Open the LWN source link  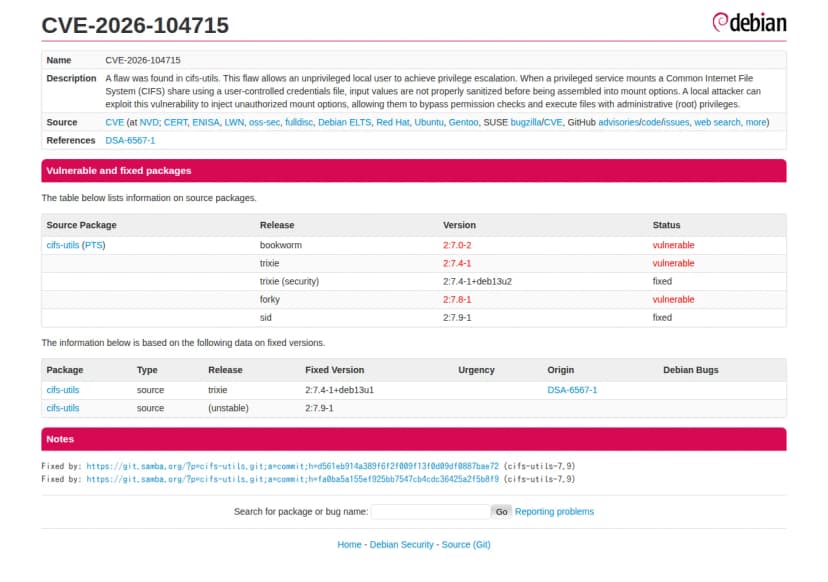coord(234,123)
